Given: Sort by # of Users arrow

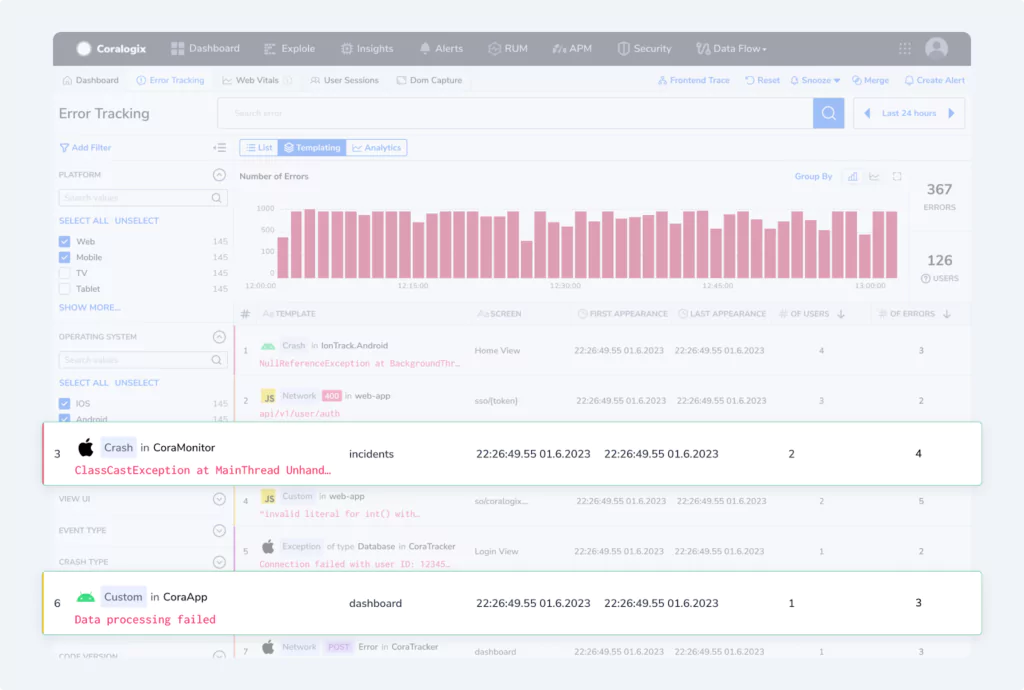Looking at the screenshot, I should pyautogui.click(x=841, y=314).
